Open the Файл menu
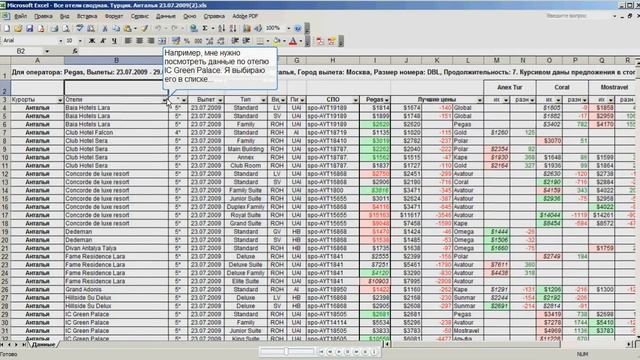Viewport: 640px width, 360px height. coord(20,16)
